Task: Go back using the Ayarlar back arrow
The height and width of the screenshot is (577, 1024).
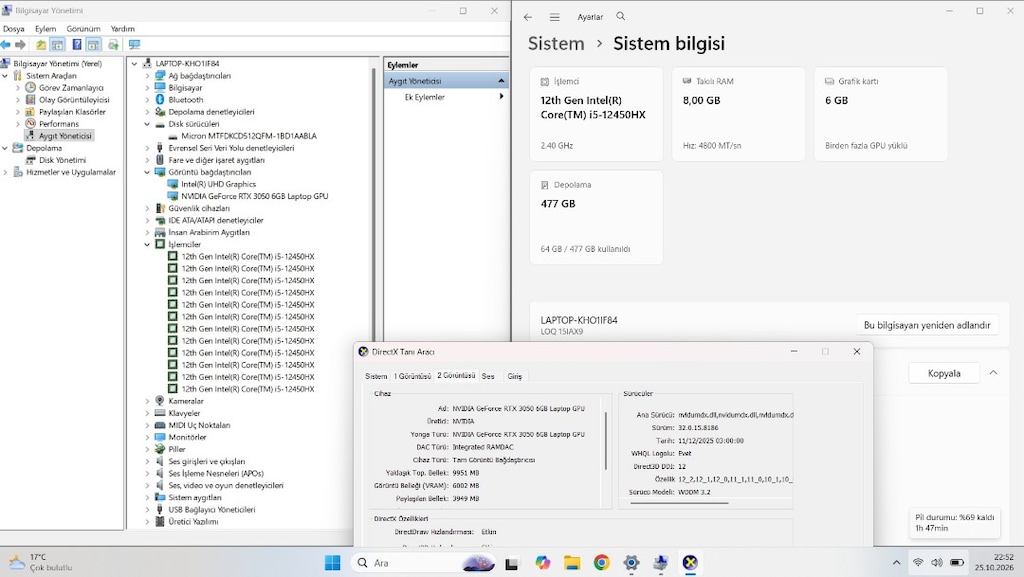Action: [528, 17]
